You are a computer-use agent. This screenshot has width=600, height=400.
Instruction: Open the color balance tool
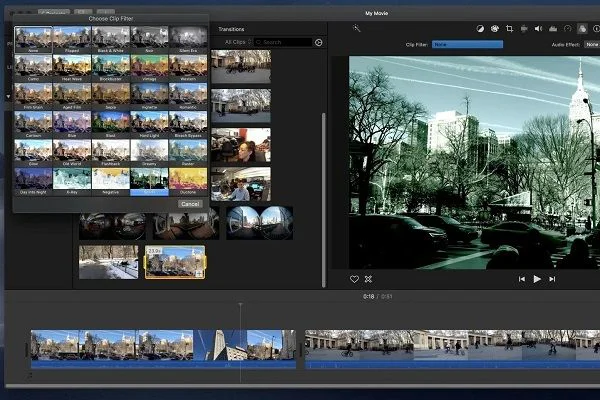point(480,29)
